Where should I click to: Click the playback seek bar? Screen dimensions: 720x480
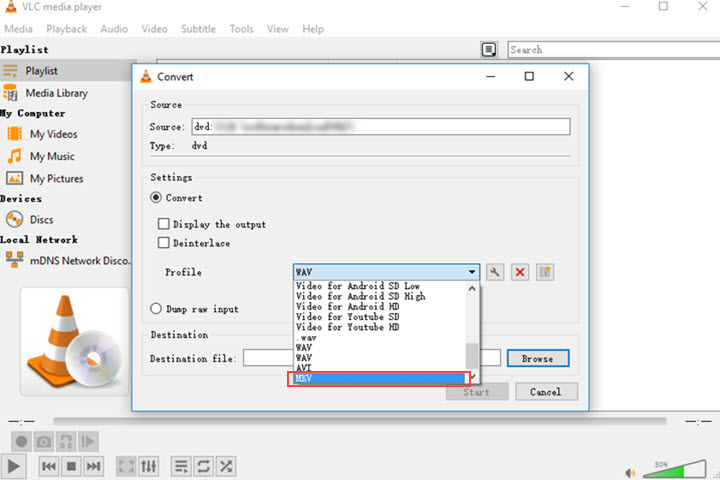(x=360, y=421)
